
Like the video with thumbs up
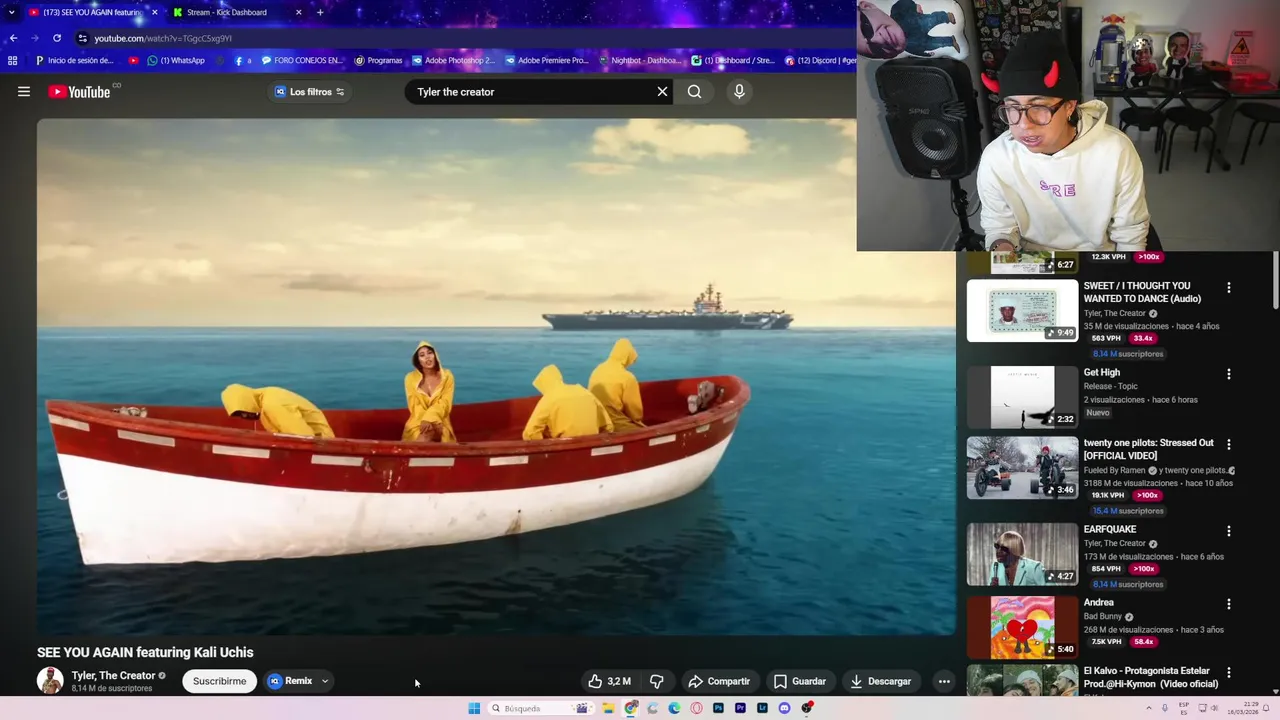click(609, 681)
